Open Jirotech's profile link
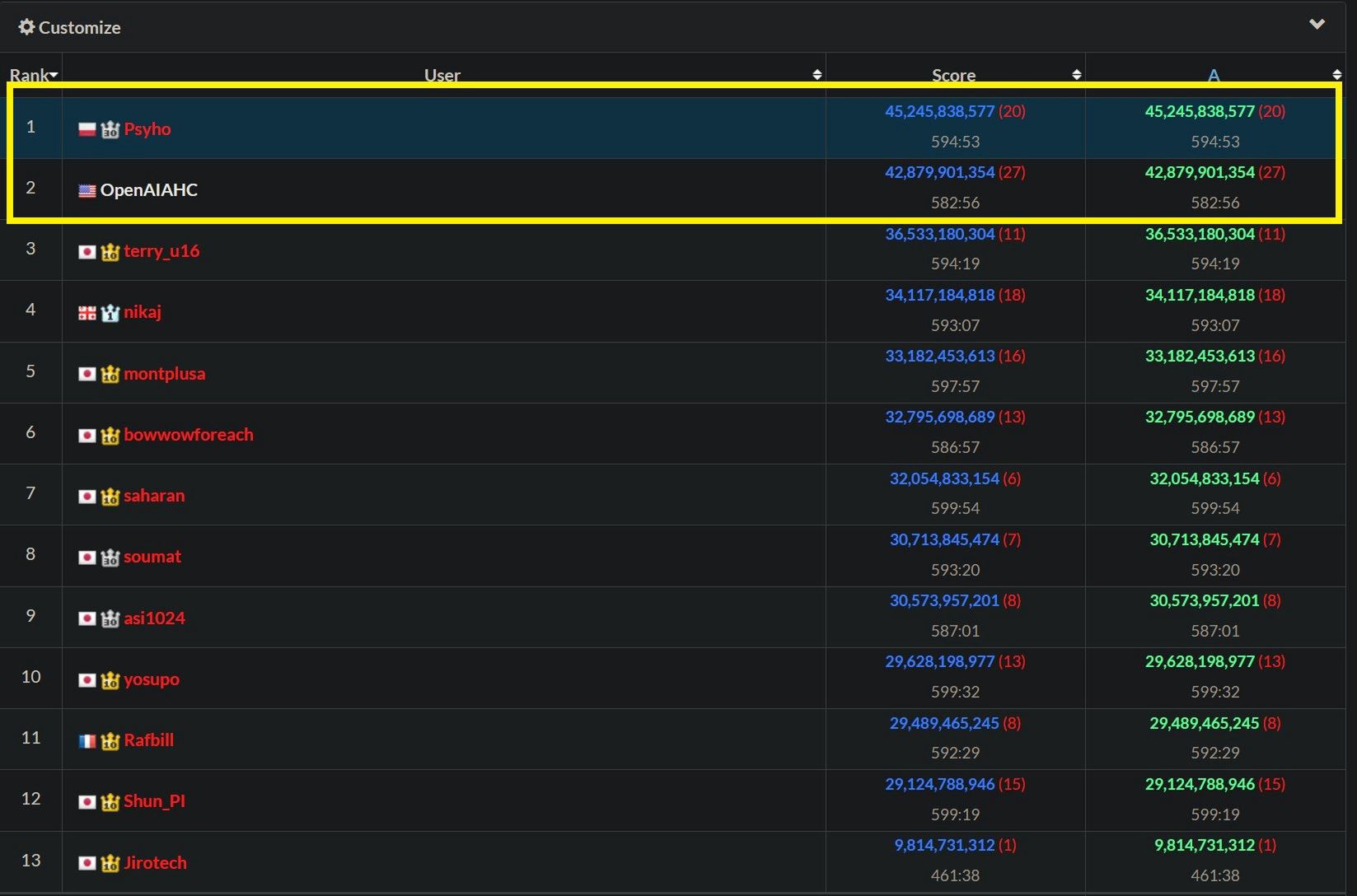 click(x=155, y=862)
